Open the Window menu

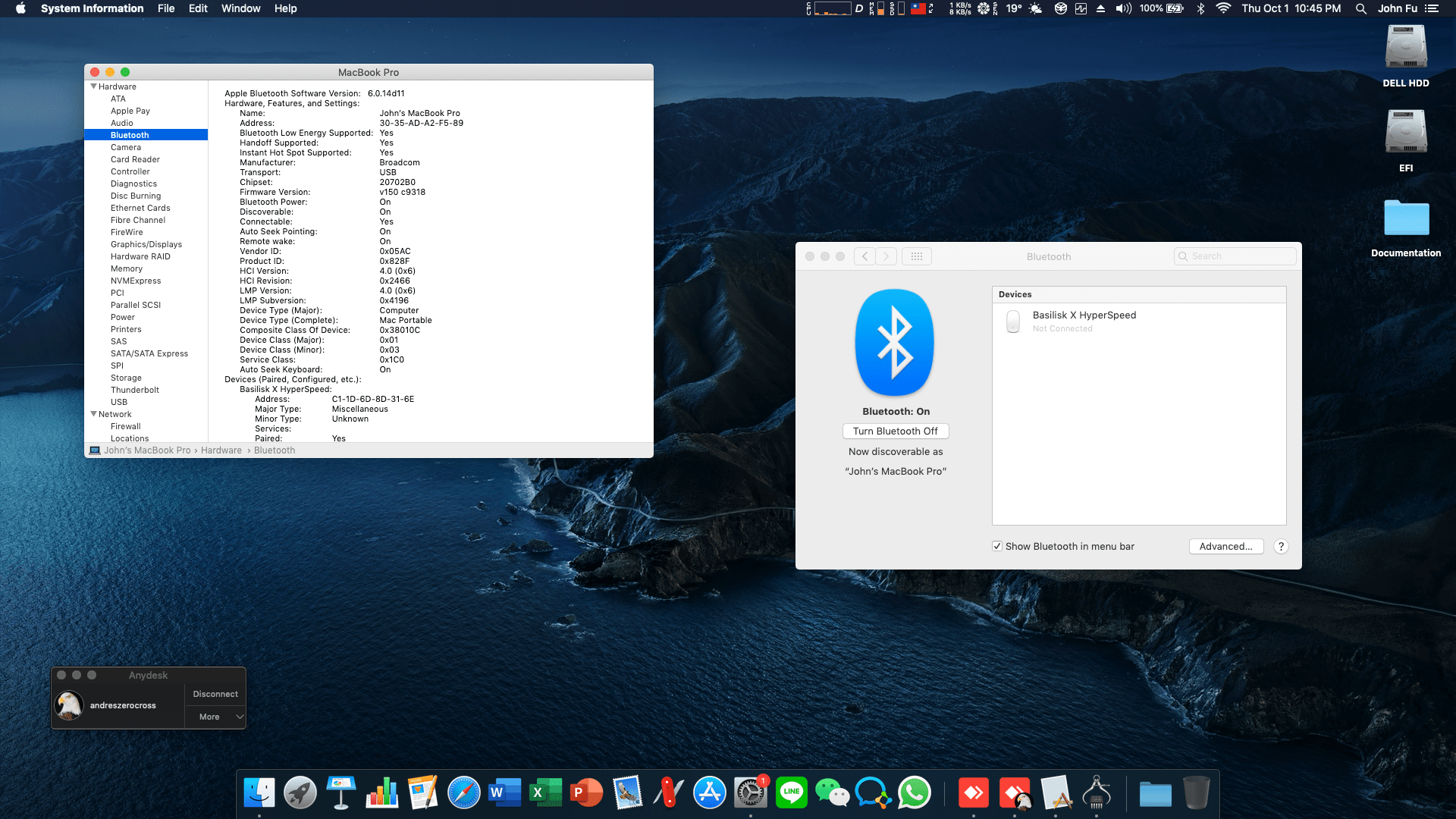[240, 8]
